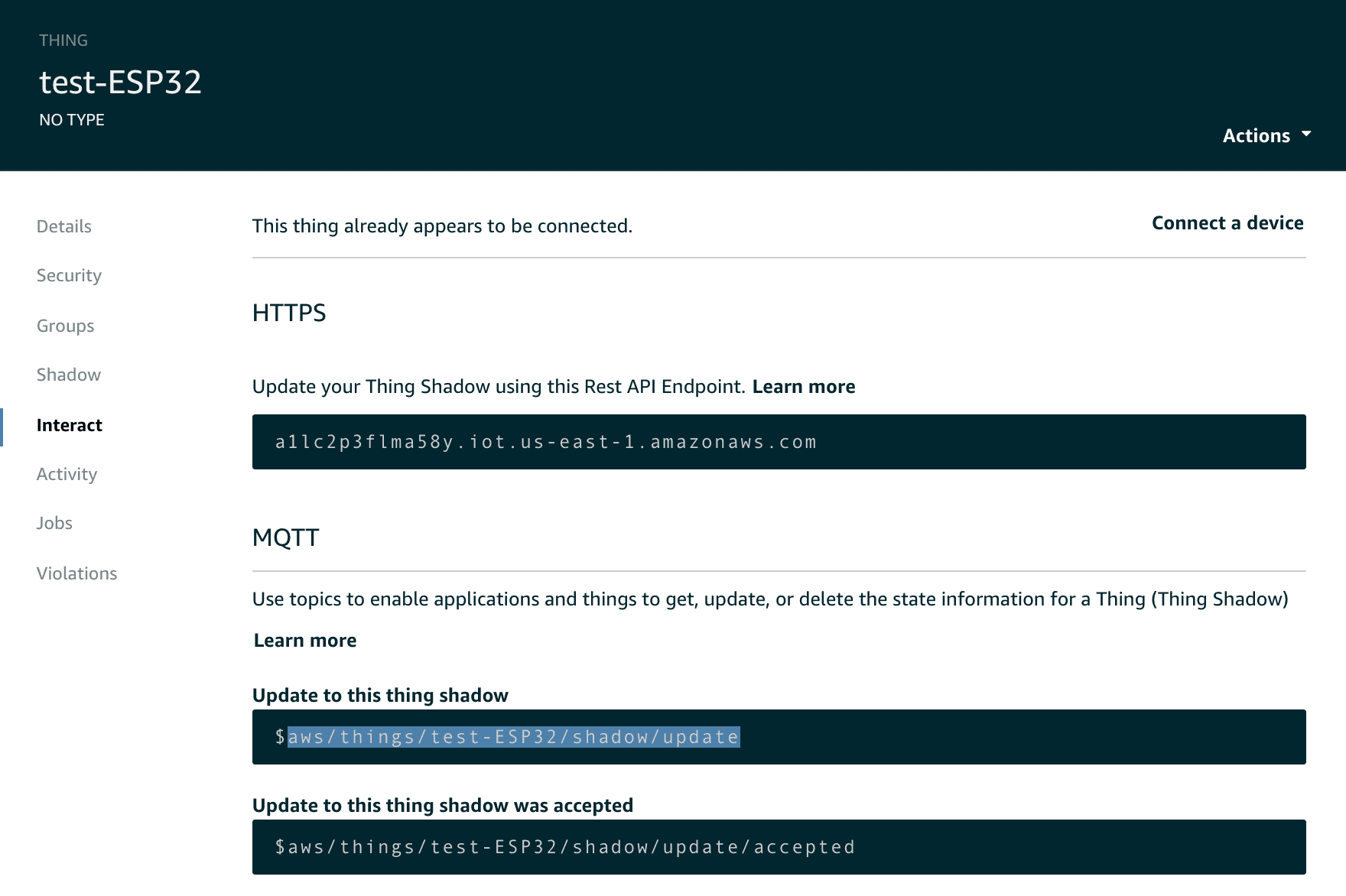Click the MQTT section heading
Viewport: 1346px width, 896px height.
[x=285, y=537]
